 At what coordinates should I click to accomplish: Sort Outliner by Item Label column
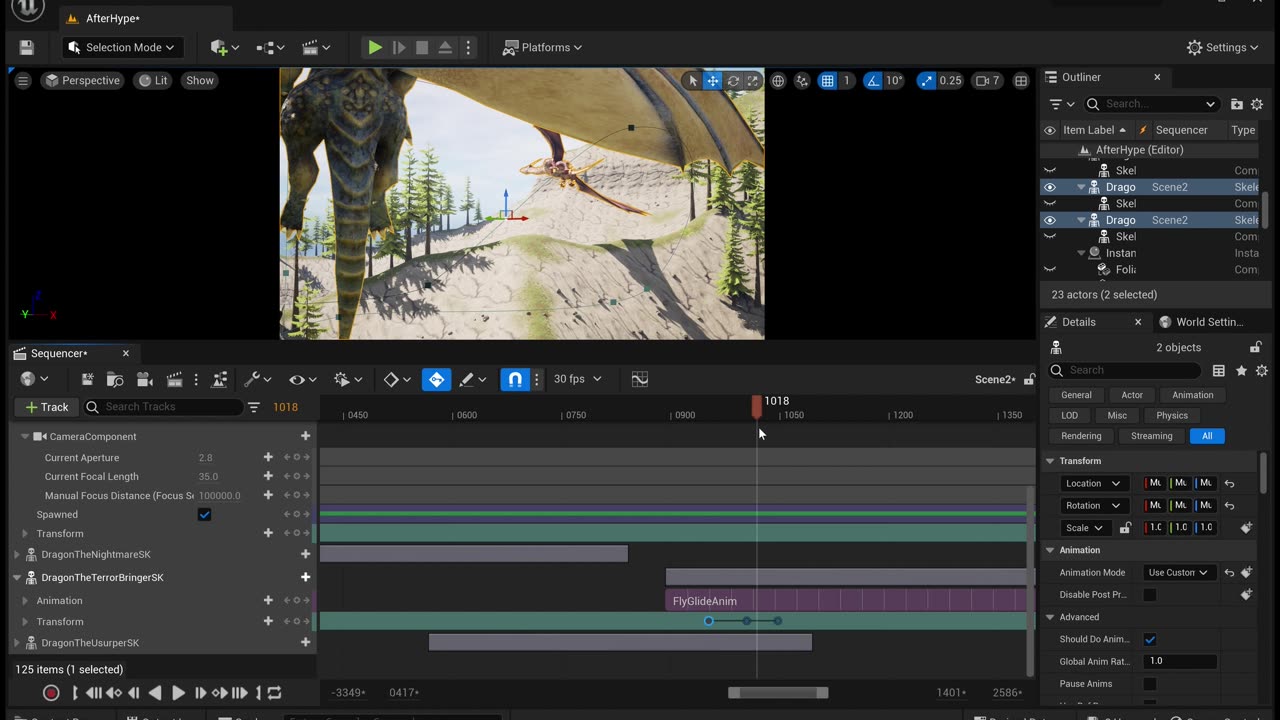[x=1093, y=130]
